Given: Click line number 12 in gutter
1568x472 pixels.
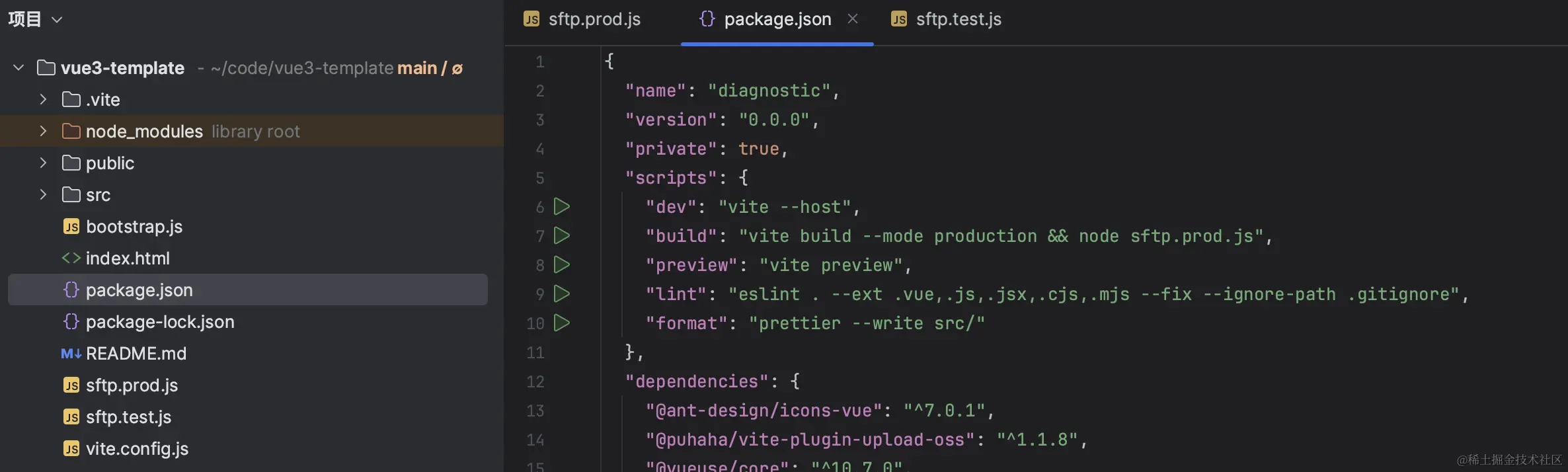Looking at the screenshot, I should (x=535, y=381).
